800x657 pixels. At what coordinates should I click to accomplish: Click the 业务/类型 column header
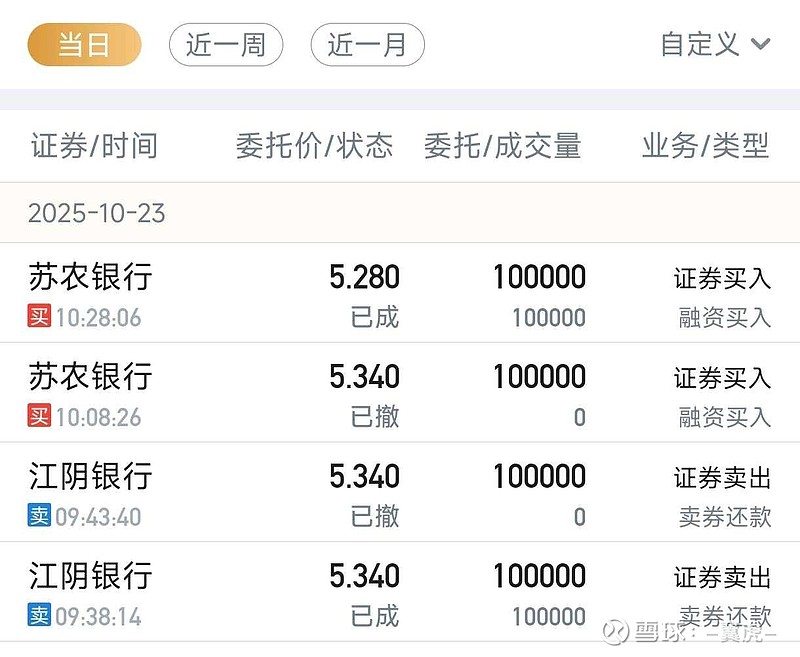point(705,146)
